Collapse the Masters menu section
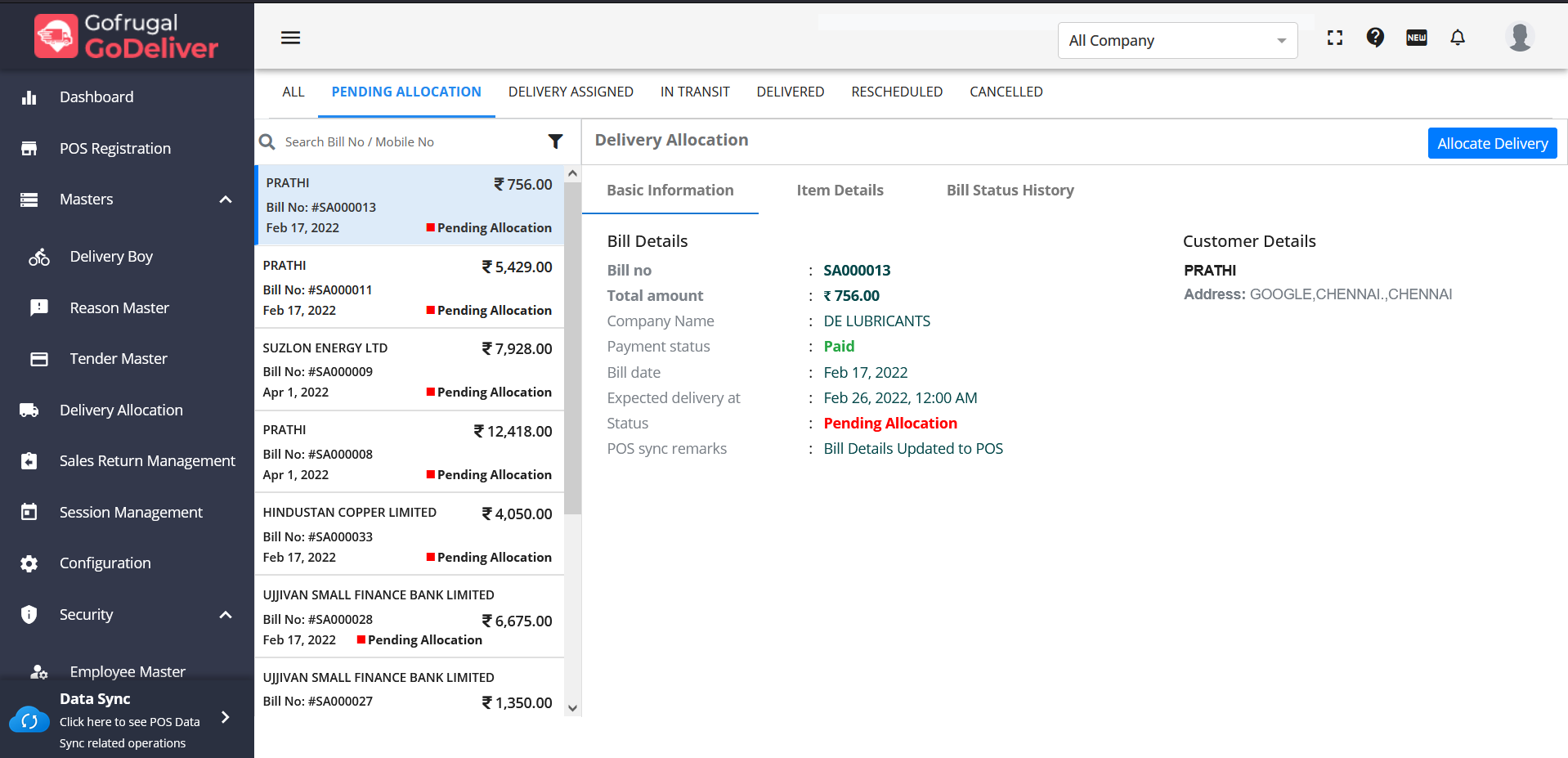The height and width of the screenshot is (758, 1568). [x=226, y=200]
